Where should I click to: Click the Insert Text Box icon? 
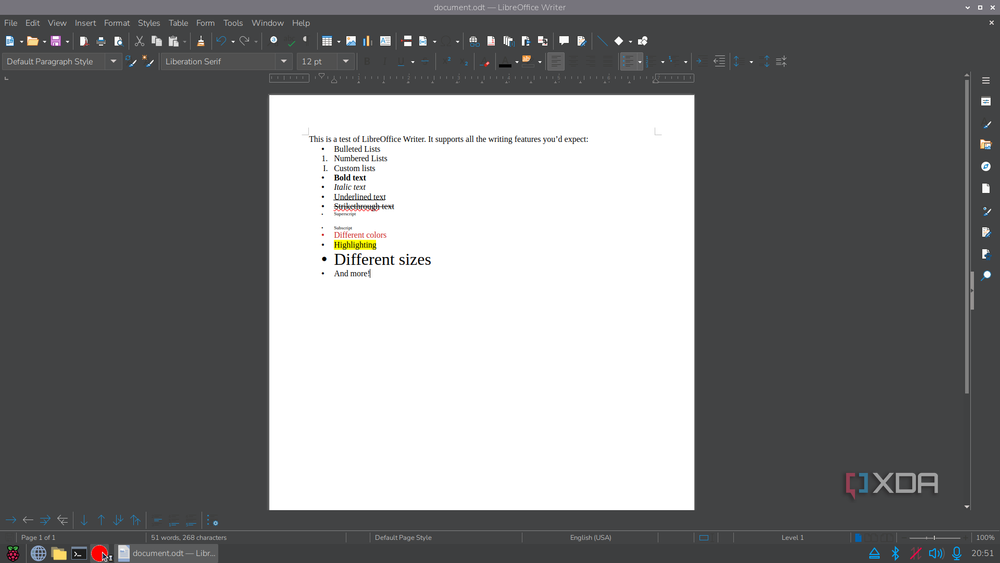point(385,41)
